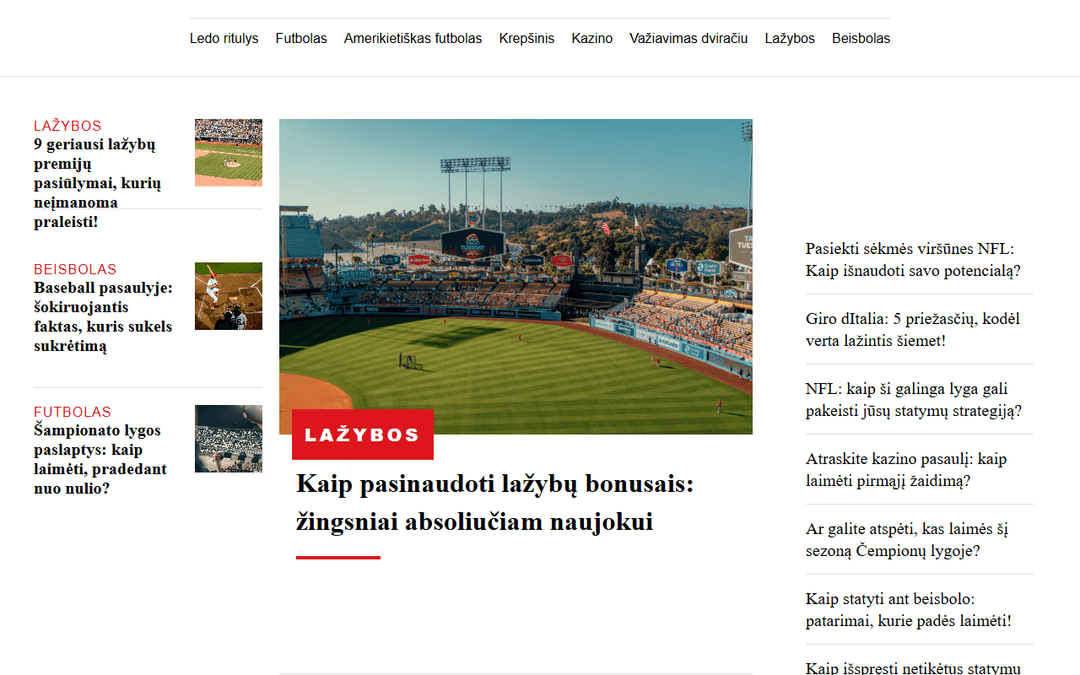
Task: Open the Beisbolas menu item
Action: 861,39
